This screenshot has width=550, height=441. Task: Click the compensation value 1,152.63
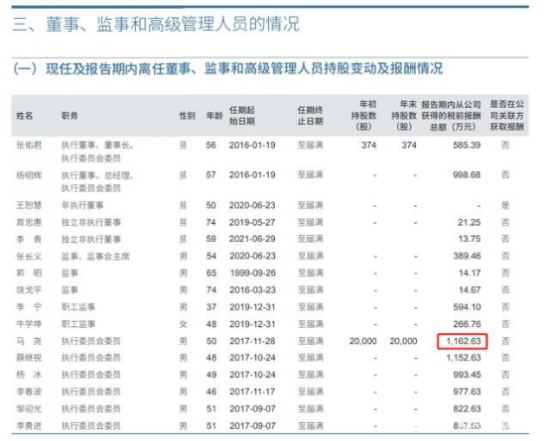[x=463, y=358]
